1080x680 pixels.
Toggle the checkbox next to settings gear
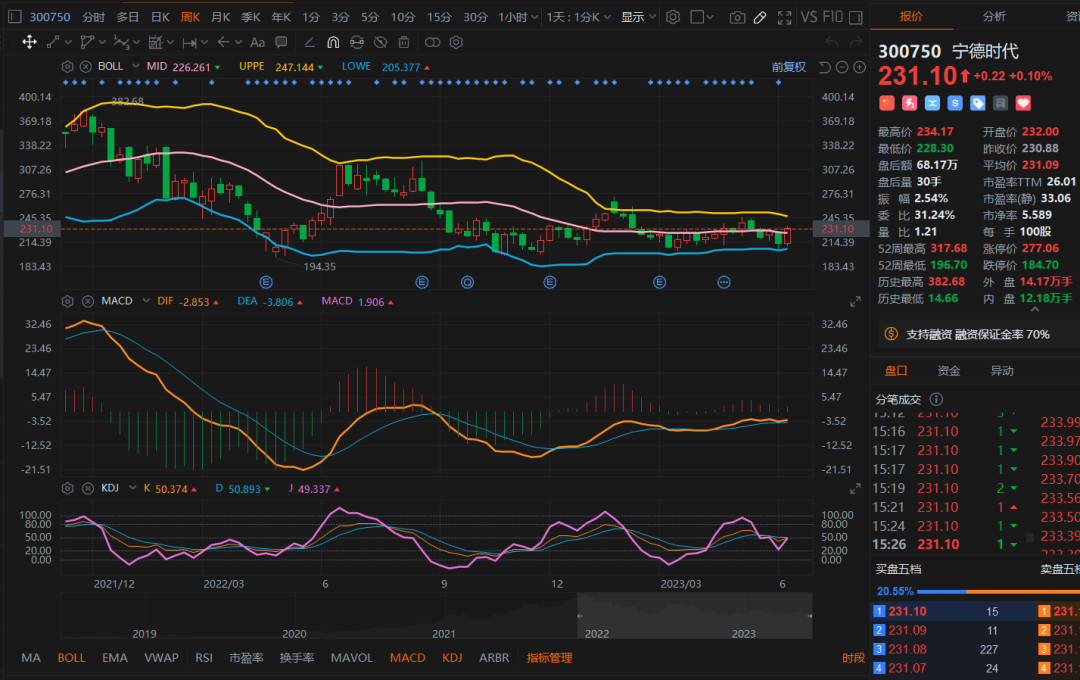pos(698,17)
